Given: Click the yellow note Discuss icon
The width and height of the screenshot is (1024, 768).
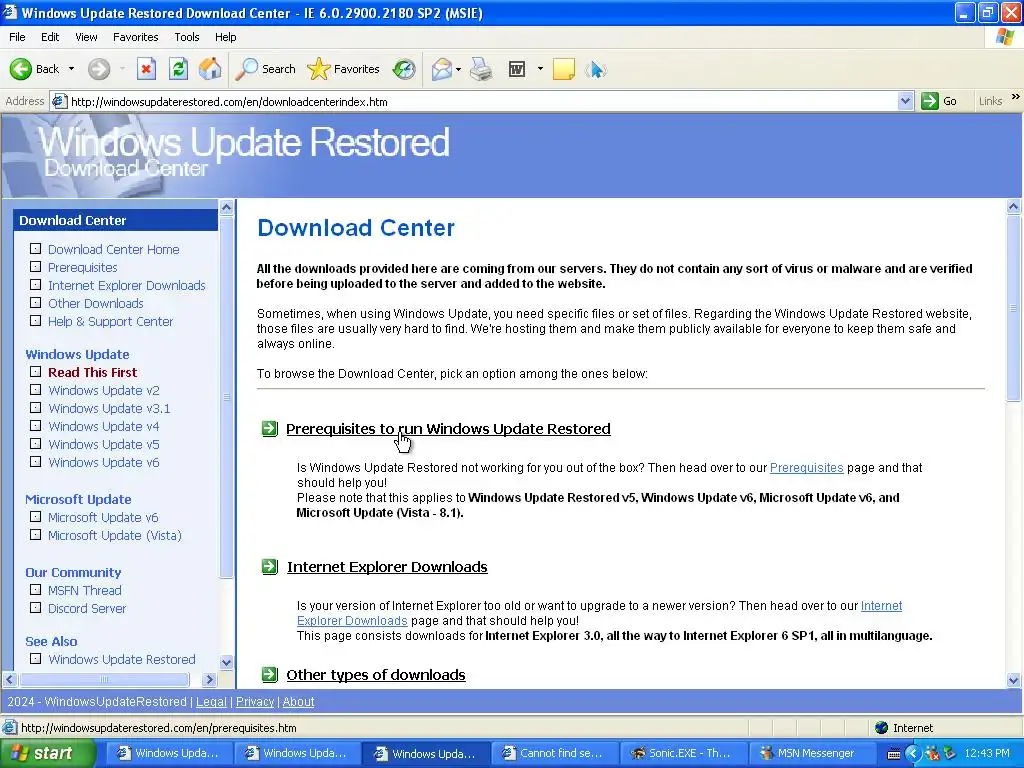Looking at the screenshot, I should click(x=564, y=69).
